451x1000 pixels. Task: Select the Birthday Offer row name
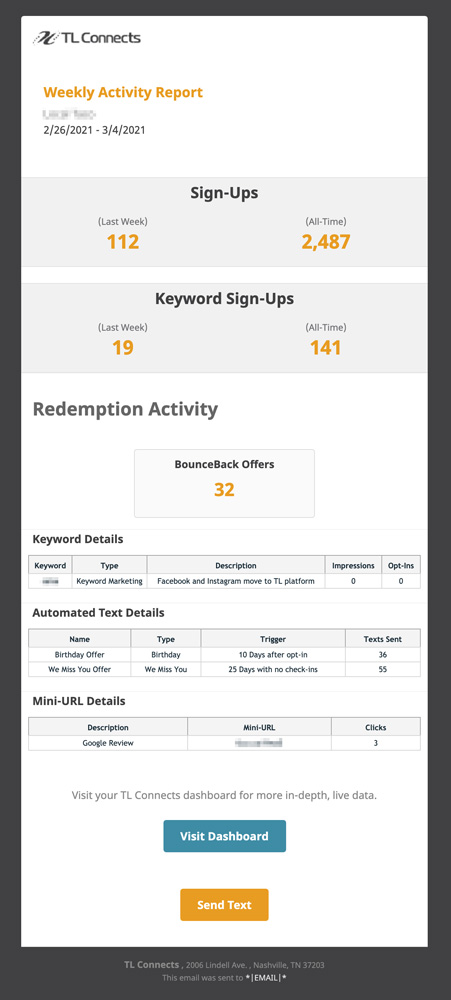(80, 655)
